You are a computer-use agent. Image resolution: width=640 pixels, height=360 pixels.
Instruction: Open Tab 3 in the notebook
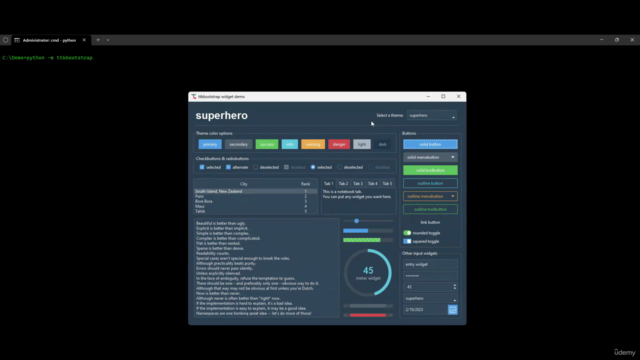(358, 184)
